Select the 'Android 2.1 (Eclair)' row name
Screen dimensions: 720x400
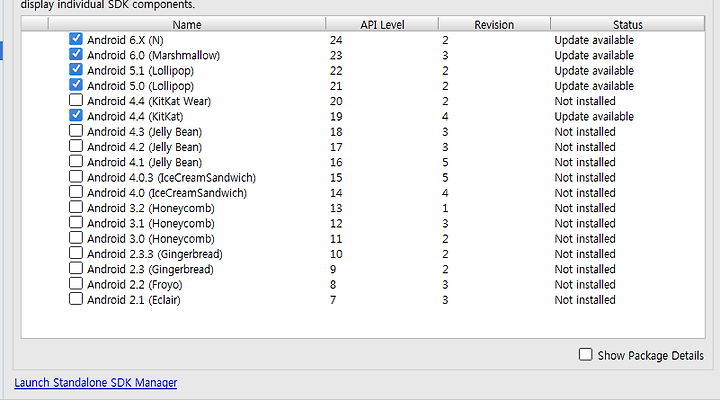134,300
